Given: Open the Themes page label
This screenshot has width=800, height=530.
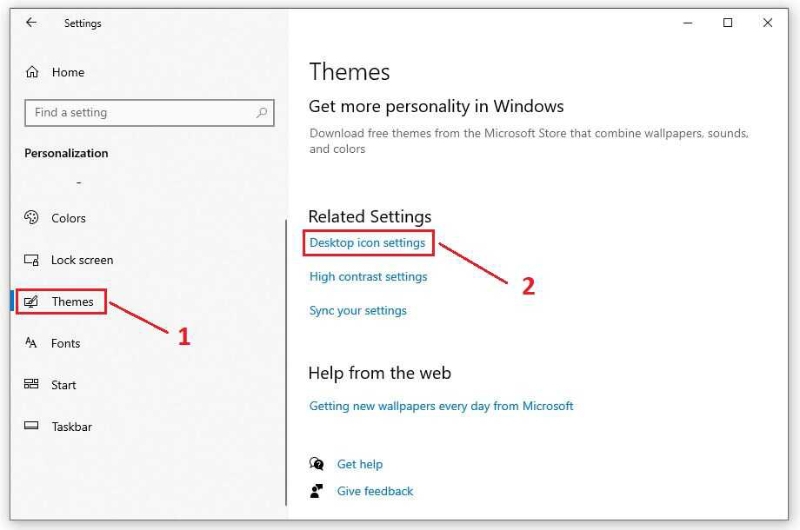Looking at the screenshot, I should tap(72, 302).
